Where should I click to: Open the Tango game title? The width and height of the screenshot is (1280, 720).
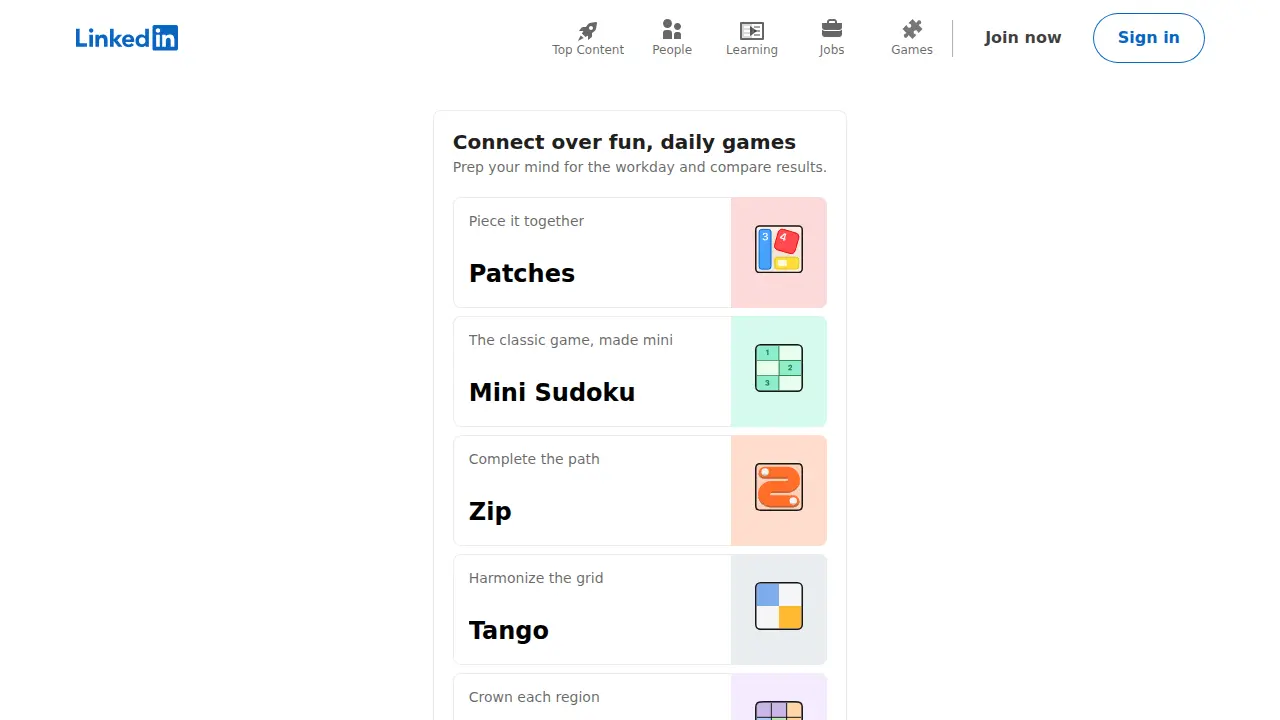[x=509, y=630]
